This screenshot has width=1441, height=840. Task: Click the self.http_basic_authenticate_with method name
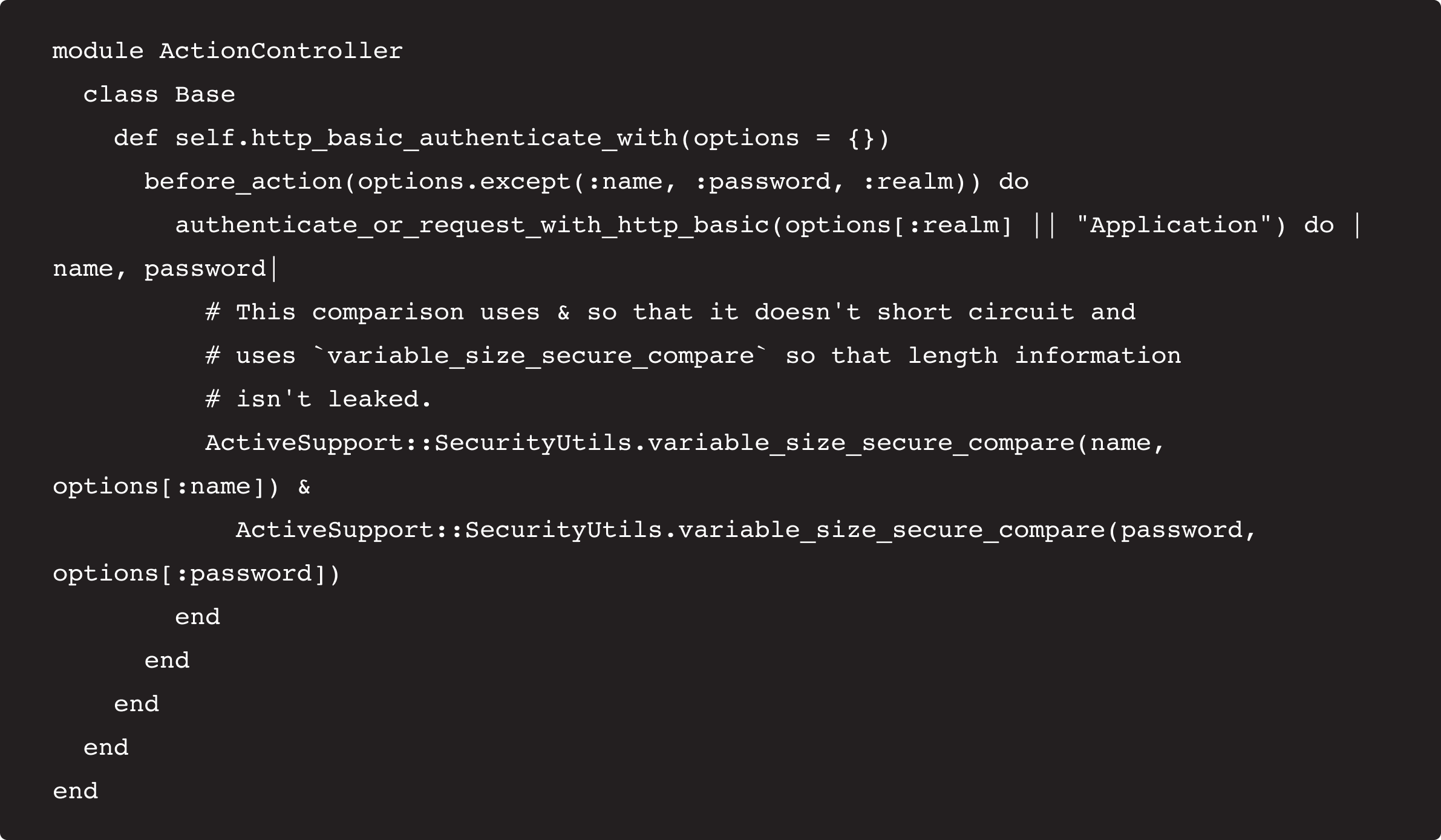pos(426,138)
